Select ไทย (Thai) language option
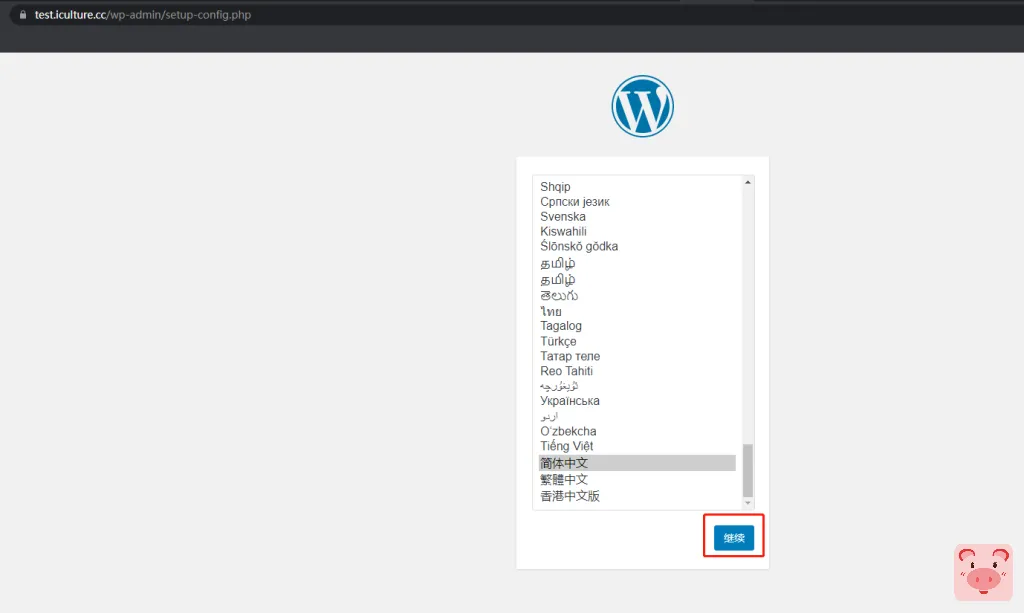 637,311
